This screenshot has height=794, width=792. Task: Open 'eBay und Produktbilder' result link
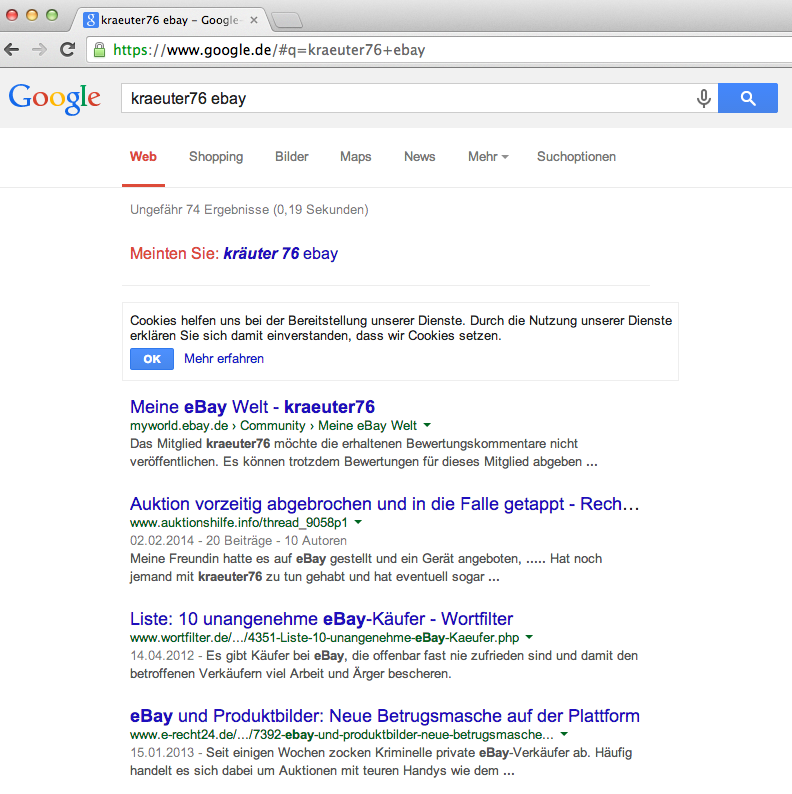click(385, 716)
